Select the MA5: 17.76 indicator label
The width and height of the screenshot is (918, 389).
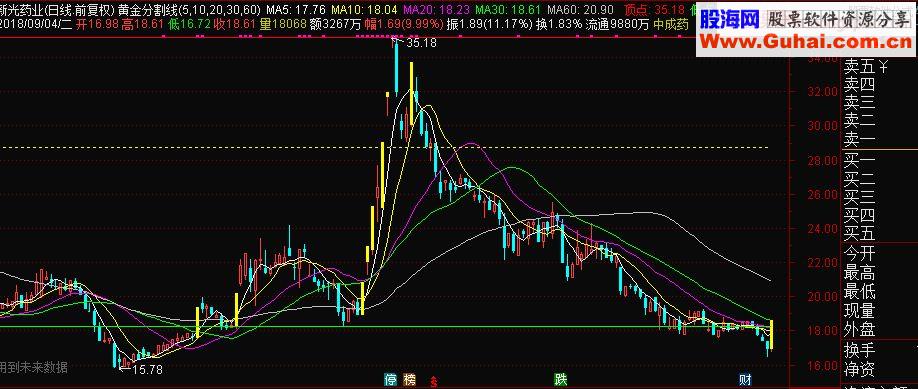click(x=296, y=9)
